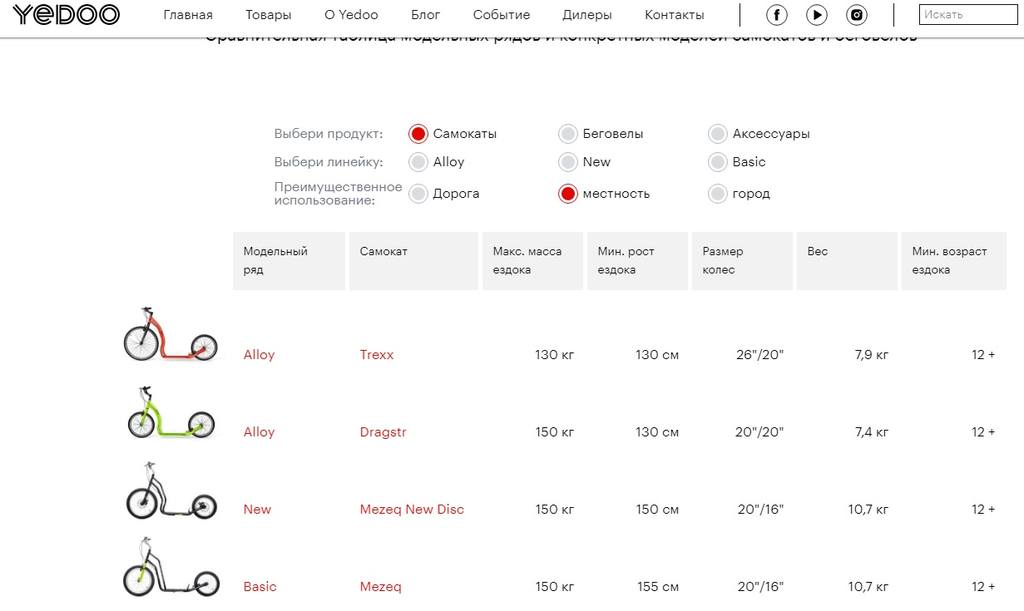Click the Искать search field
The image size is (1024, 611).
click(967, 15)
